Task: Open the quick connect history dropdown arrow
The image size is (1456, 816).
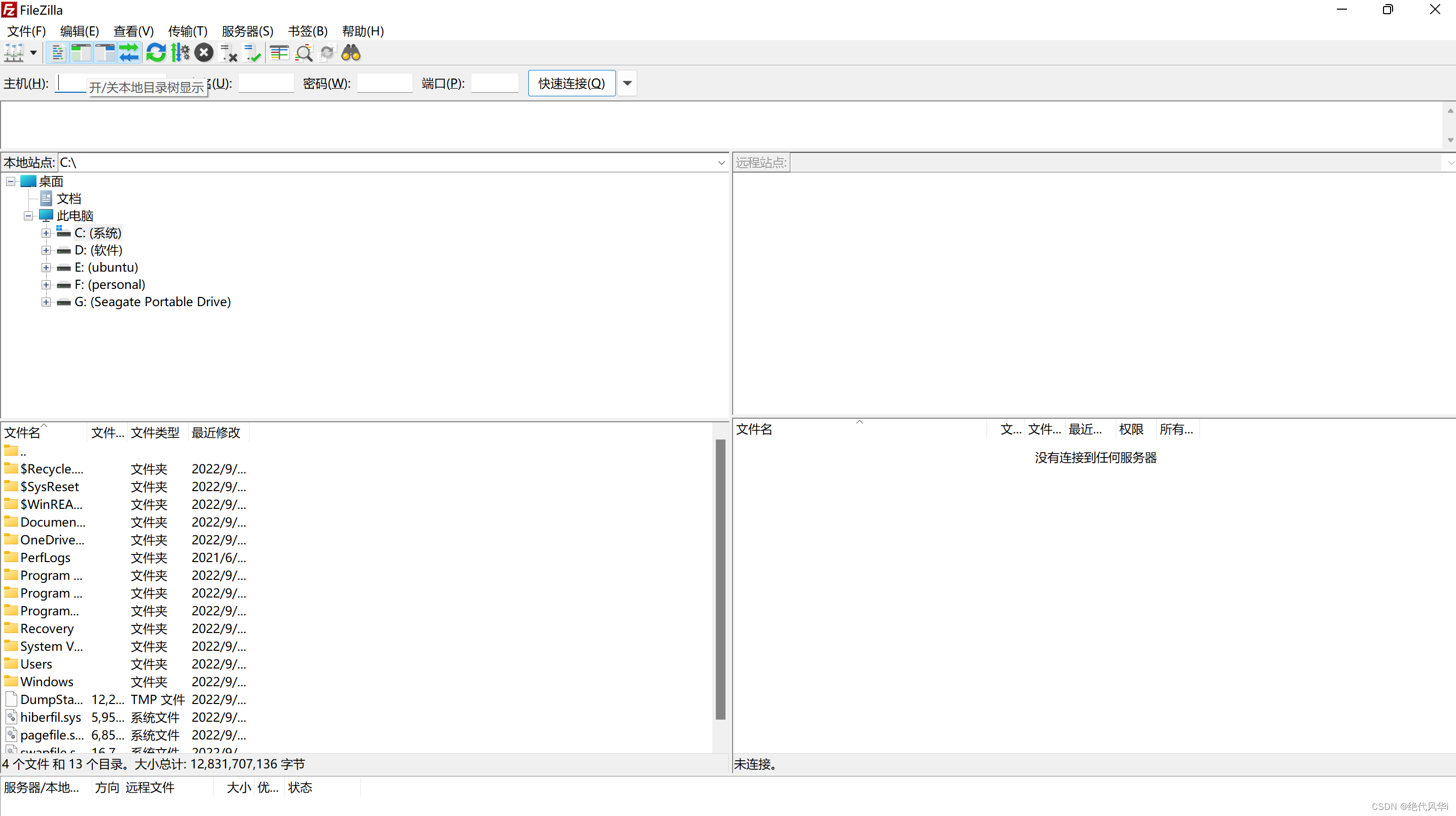Action: (x=627, y=84)
